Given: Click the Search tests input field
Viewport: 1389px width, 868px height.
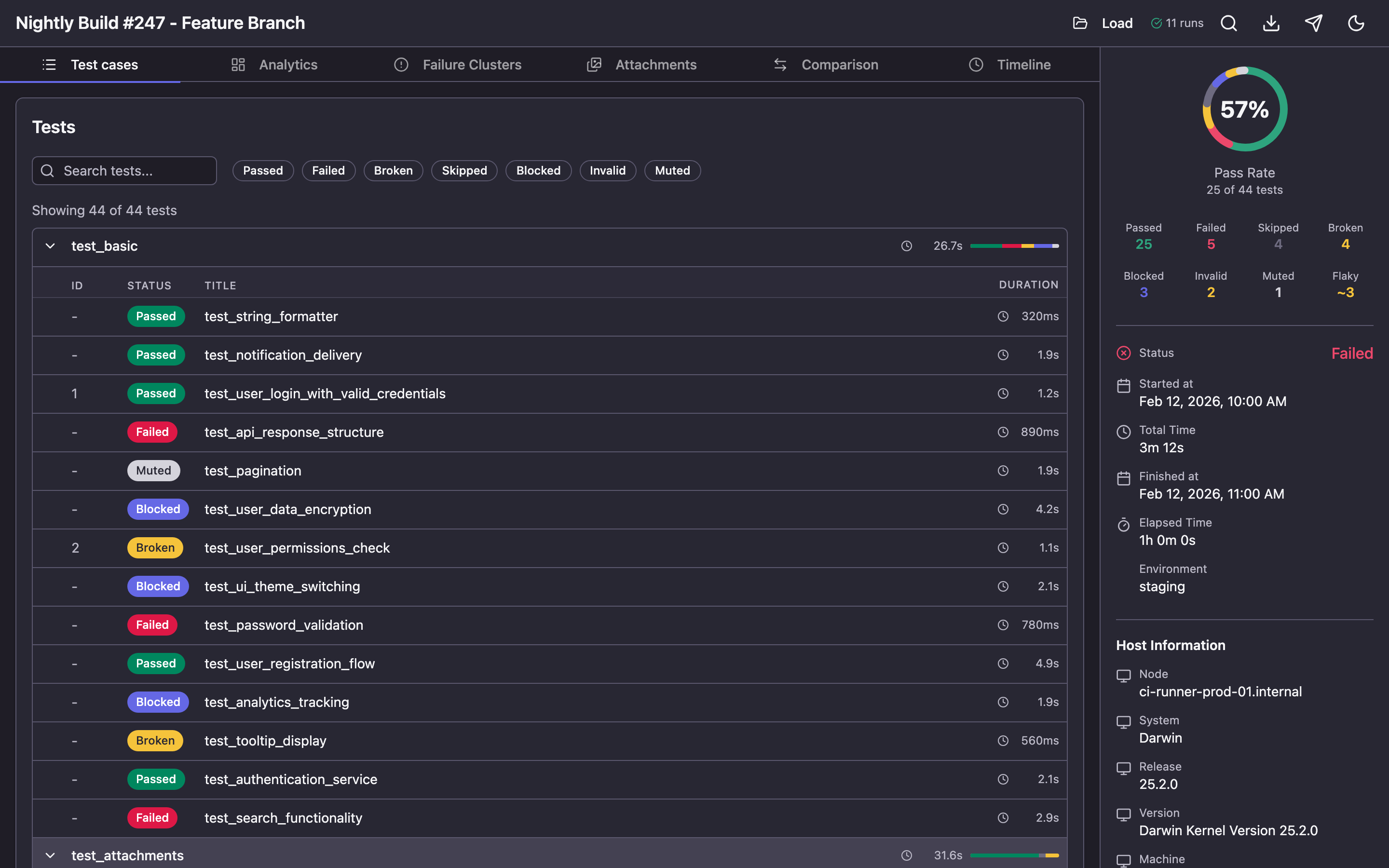Looking at the screenshot, I should [124, 171].
